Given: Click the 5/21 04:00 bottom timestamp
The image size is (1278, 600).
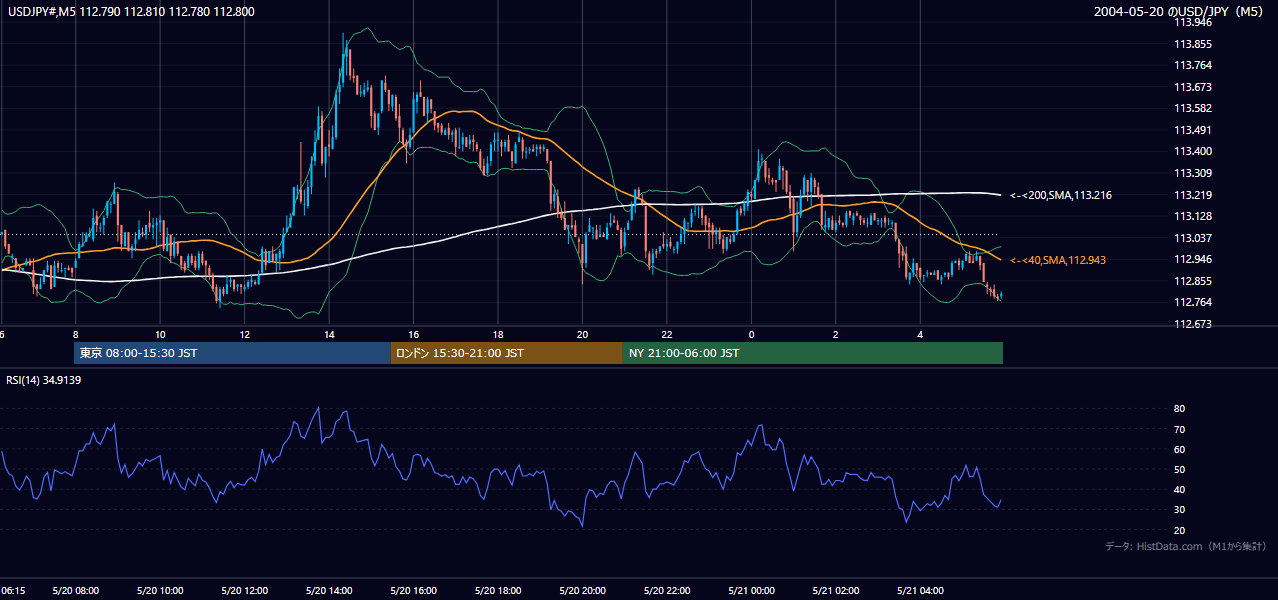Looking at the screenshot, I should [x=920, y=591].
